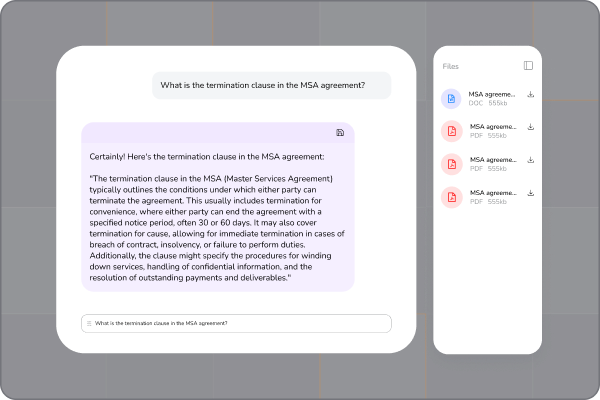Screen dimensions: 600x400
Task: Click the bottom red PDF file icon
Action: pyautogui.click(x=451, y=196)
